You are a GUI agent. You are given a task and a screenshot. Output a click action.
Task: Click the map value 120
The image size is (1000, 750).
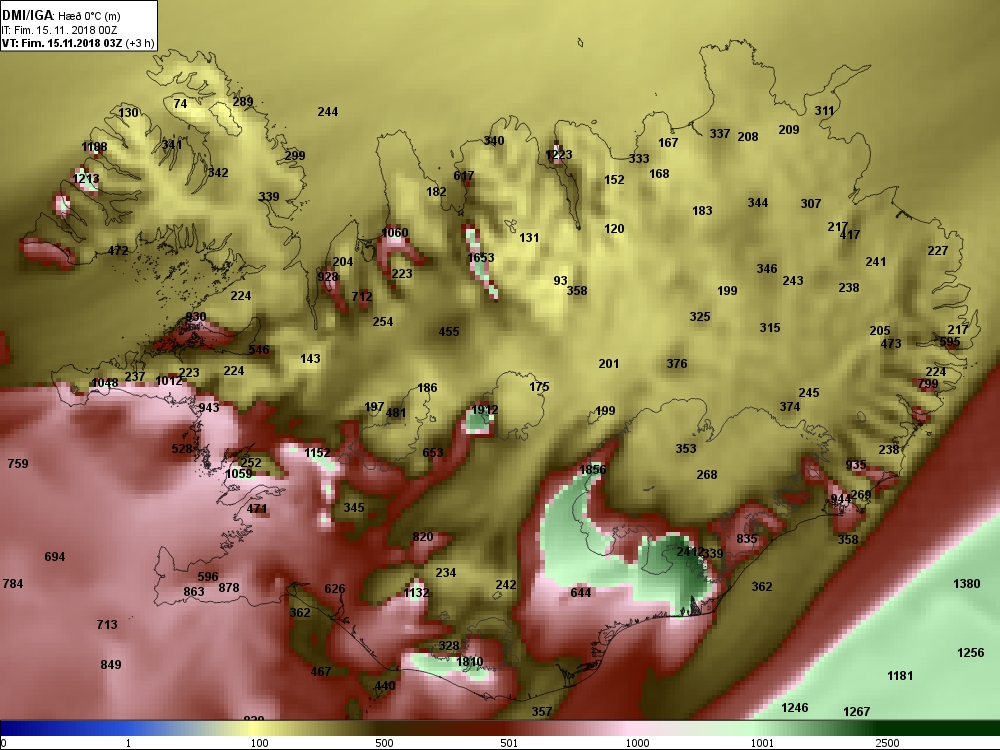[614, 229]
